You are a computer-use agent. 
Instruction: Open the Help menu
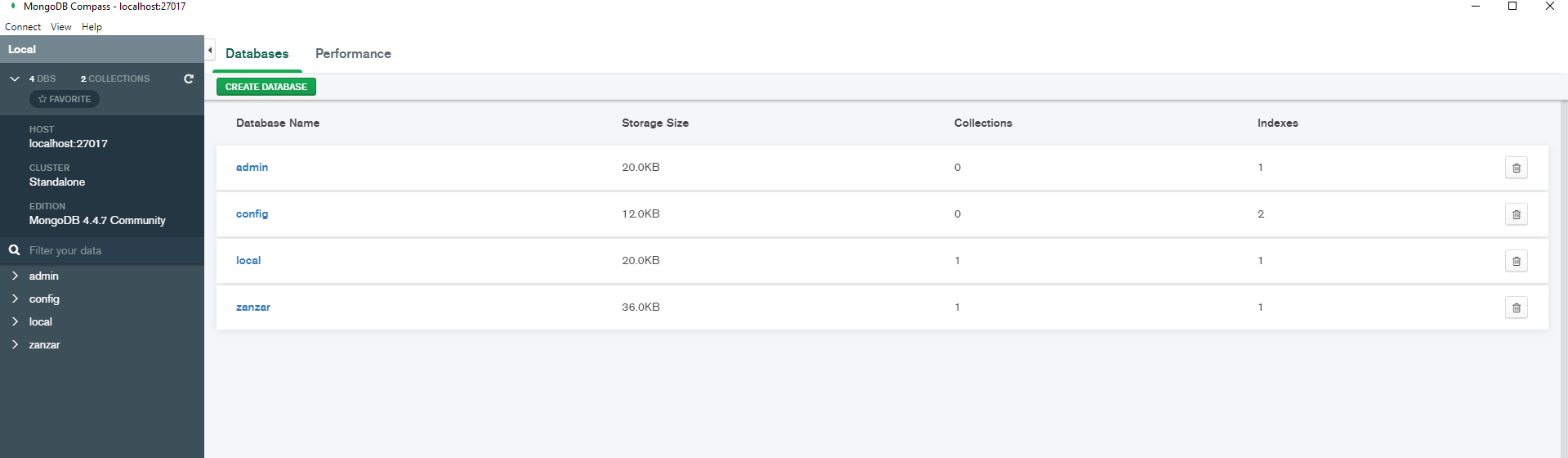point(92,27)
